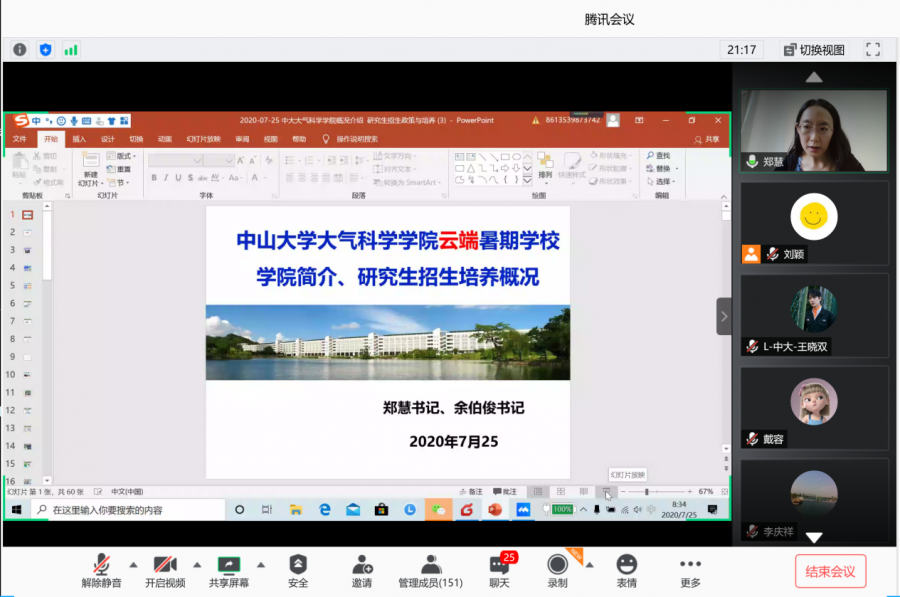Viewport: 900px width, 597px height.
Task: Open the 表情 emoji reactions
Action: click(x=627, y=571)
